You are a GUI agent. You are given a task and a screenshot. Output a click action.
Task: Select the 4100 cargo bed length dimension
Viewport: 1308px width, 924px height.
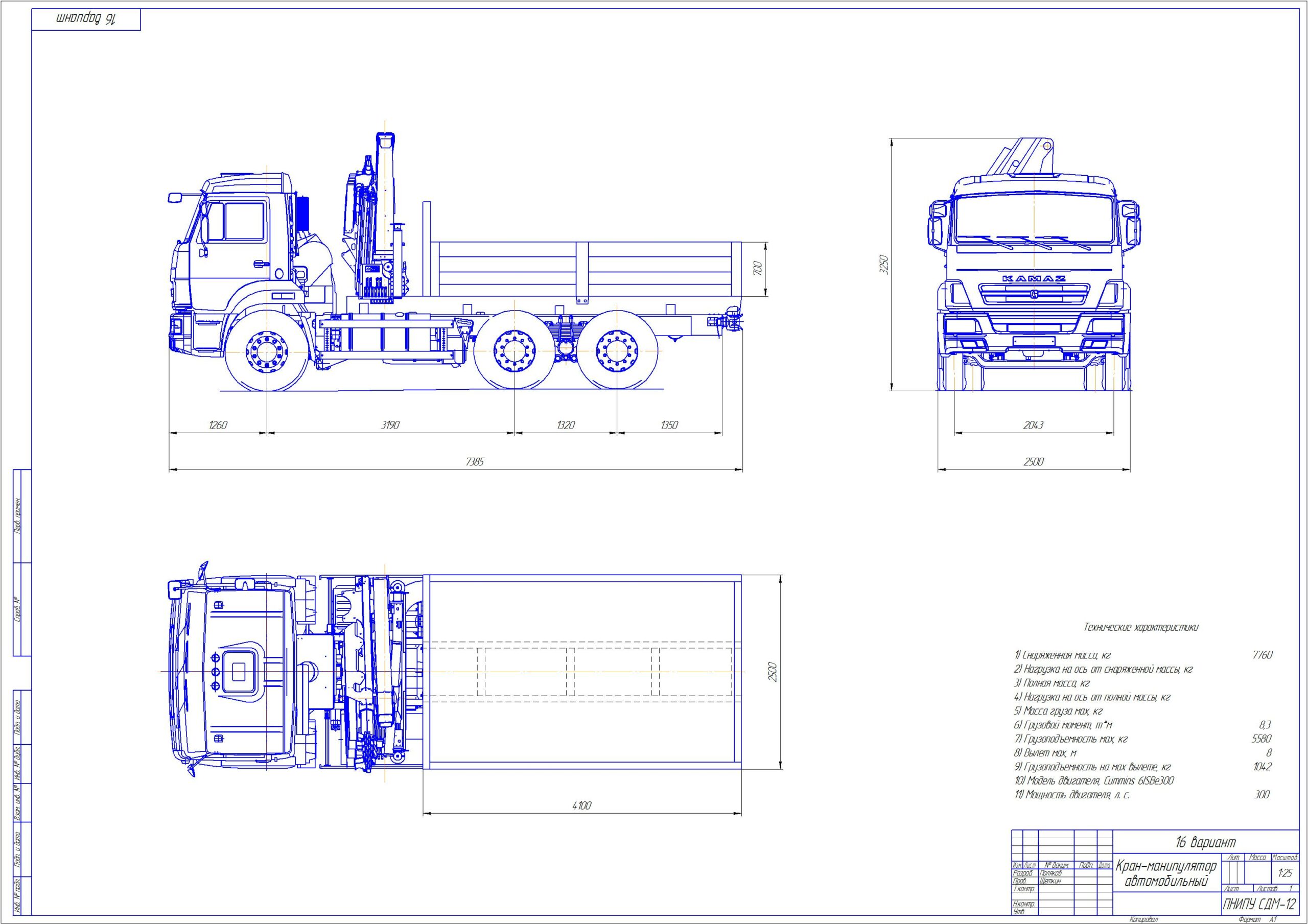(581, 805)
